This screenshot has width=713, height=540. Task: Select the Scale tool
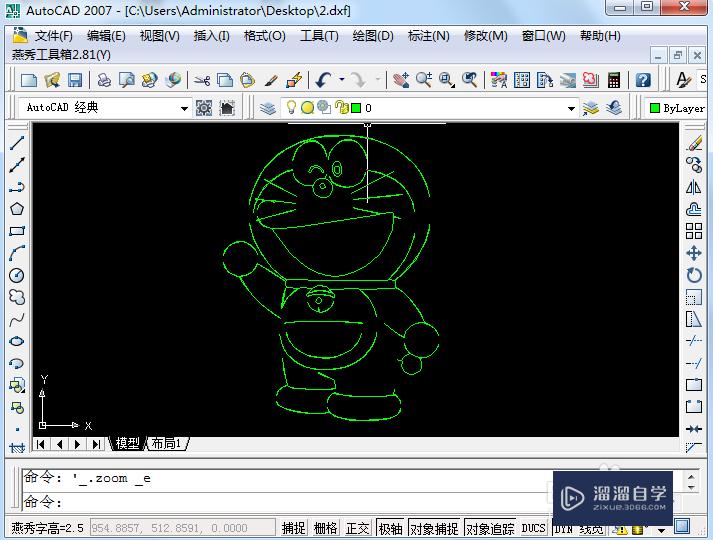pyautogui.click(x=694, y=297)
